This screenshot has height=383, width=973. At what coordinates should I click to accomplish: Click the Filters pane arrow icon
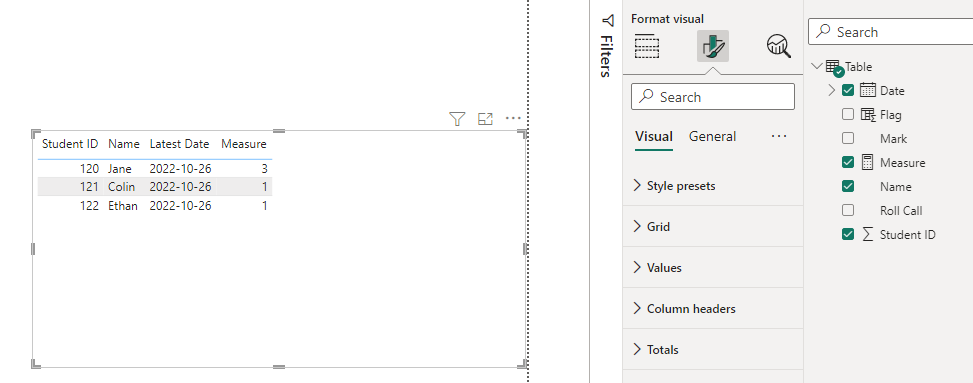[608, 20]
